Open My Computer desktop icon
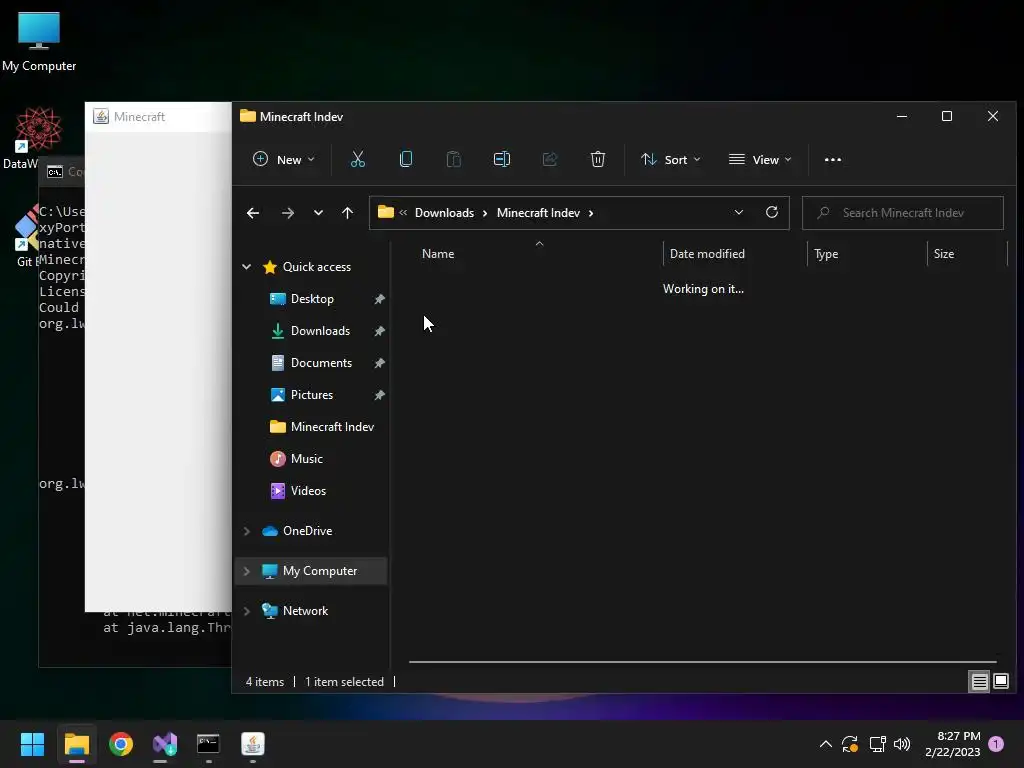 click(x=39, y=41)
